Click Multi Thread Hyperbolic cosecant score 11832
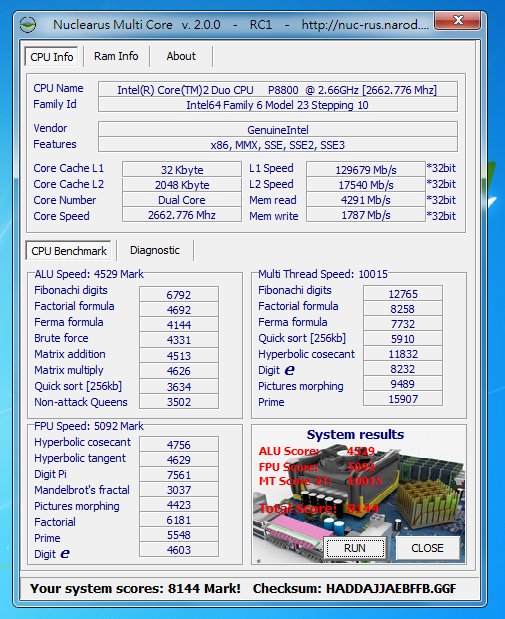The height and width of the screenshot is (619, 505). [x=403, y=354]
